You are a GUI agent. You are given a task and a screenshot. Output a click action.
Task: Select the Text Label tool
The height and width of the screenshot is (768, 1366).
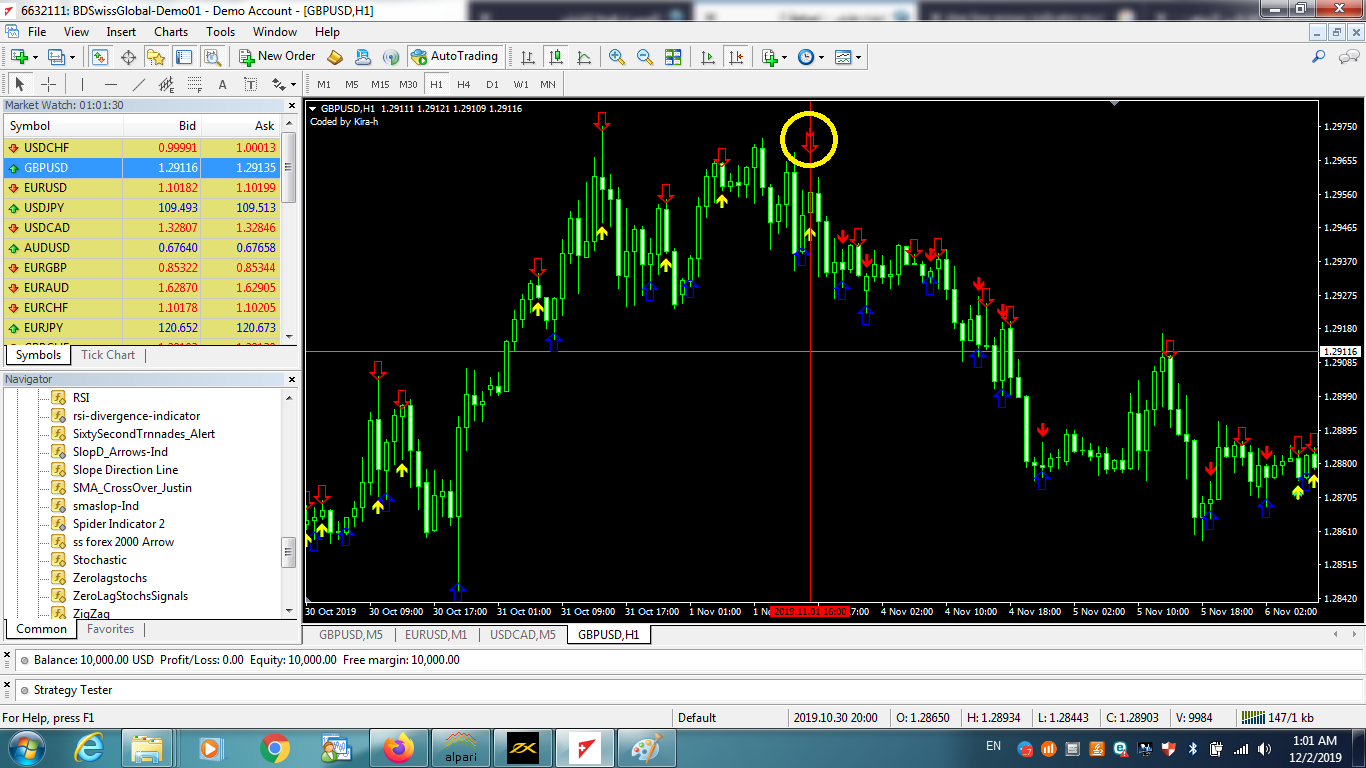(x=250, y=84)
